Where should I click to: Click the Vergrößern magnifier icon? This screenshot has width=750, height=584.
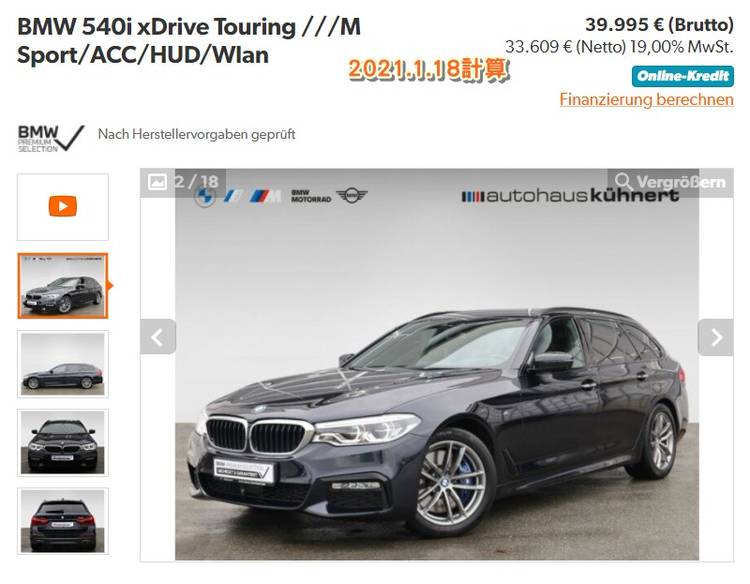pyautogui.click(x=623, y=182)
